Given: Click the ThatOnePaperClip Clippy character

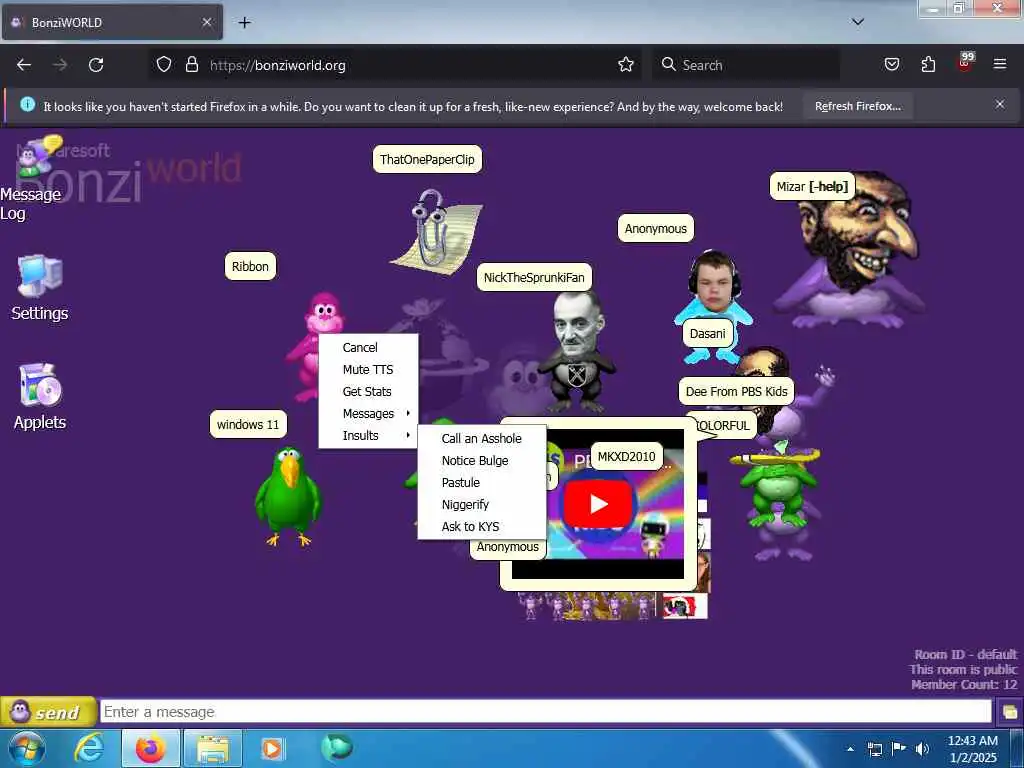Looking at the screenshot, I should click(436, 230).
